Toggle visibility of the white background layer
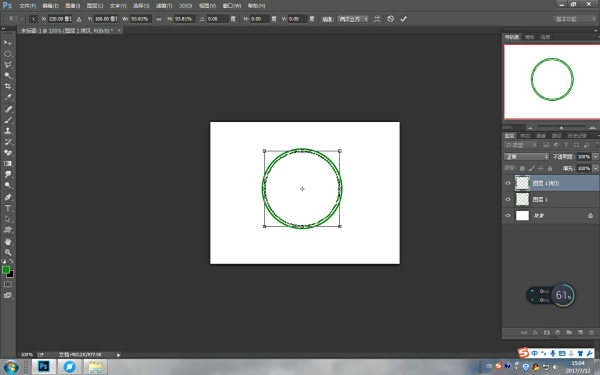This screenshot has width=600, height=375. [x=508, y=215]
